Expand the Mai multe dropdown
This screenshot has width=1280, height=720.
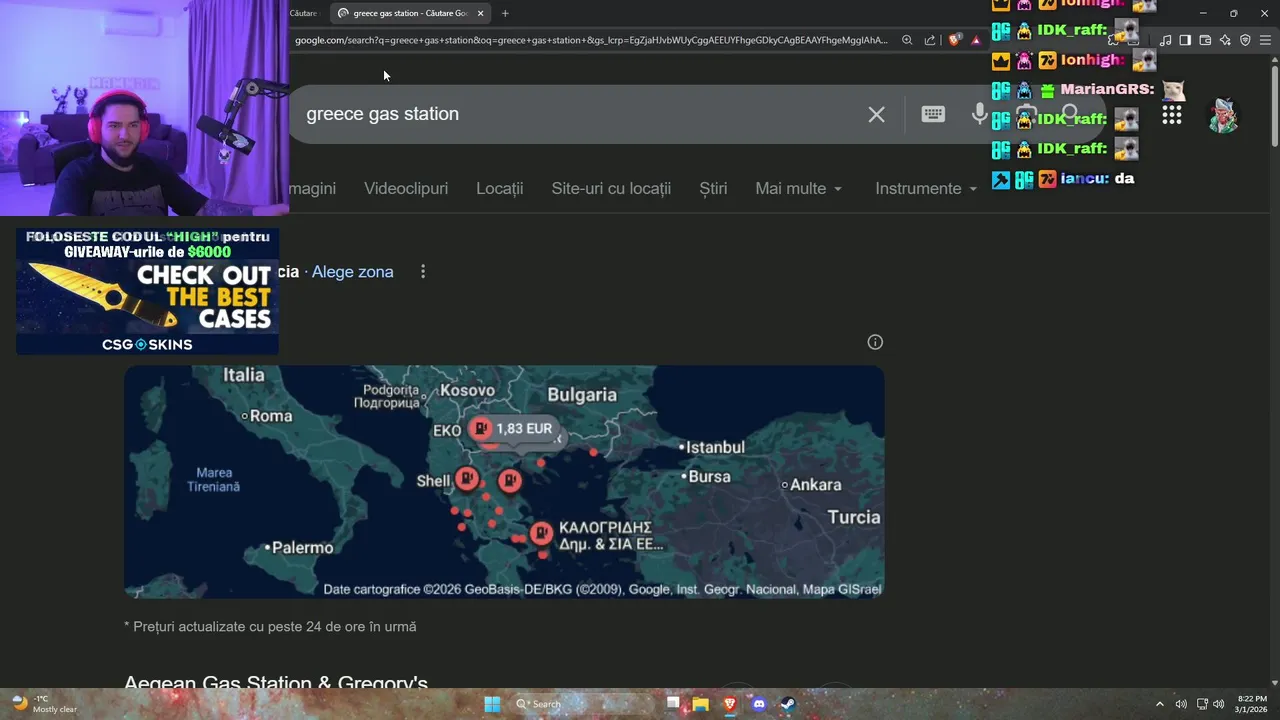[799, 188]
